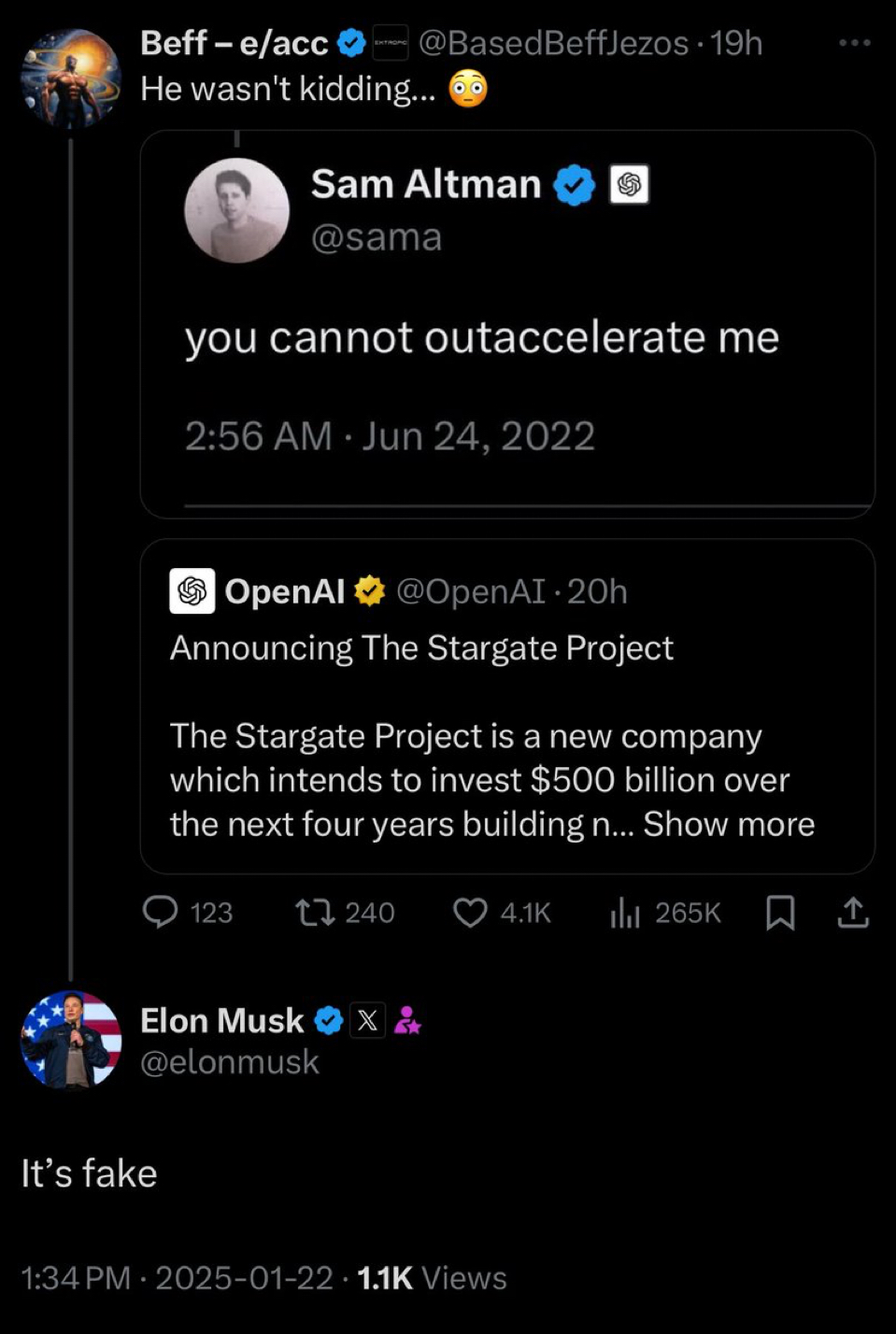Click the purple subscribe person icon
The height and width of the screenshot is (1334, 896).
(407, 1020)
